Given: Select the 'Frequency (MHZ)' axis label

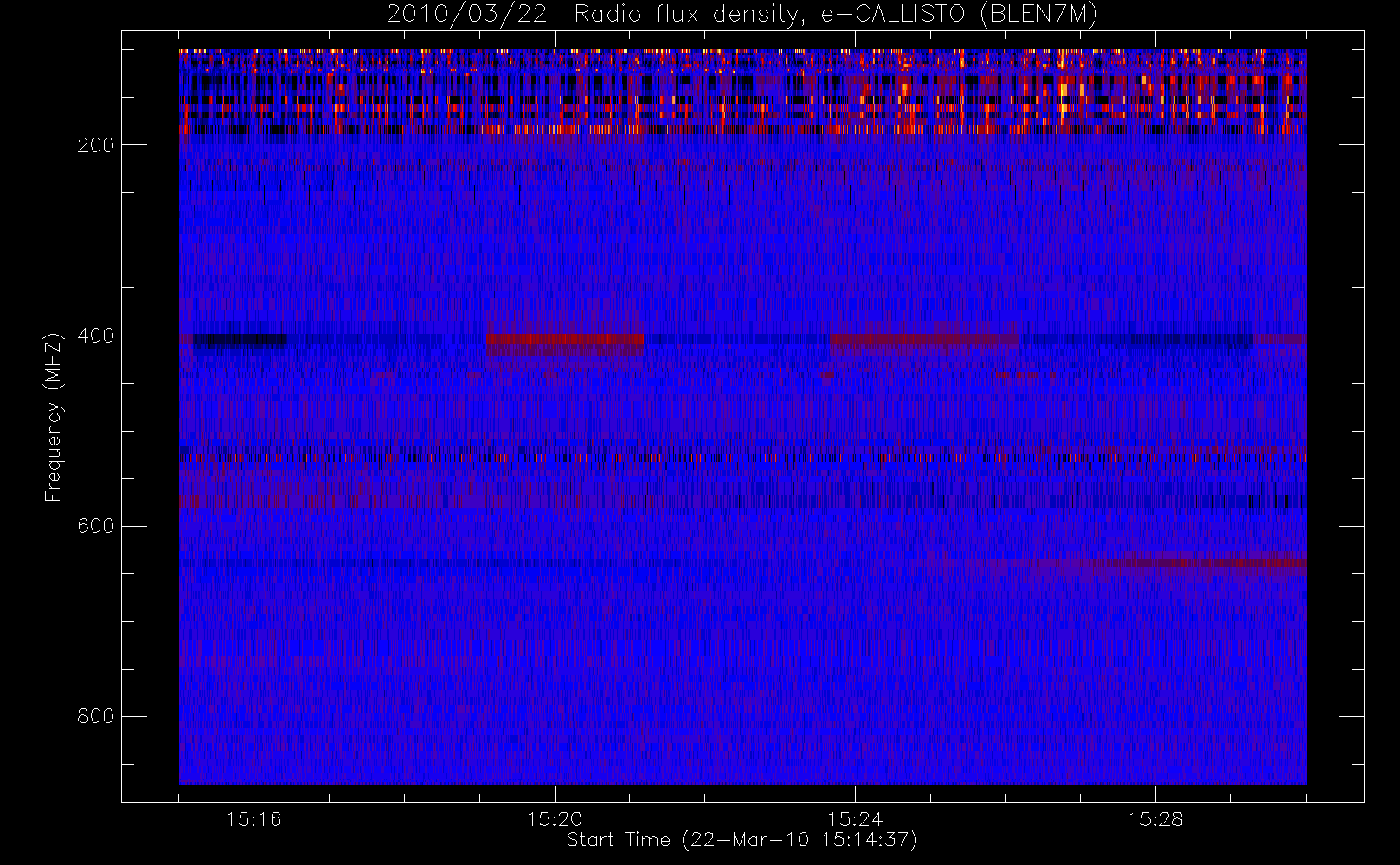Looking at the screenshot, I should pyautogui.click(x=54, y=417).
